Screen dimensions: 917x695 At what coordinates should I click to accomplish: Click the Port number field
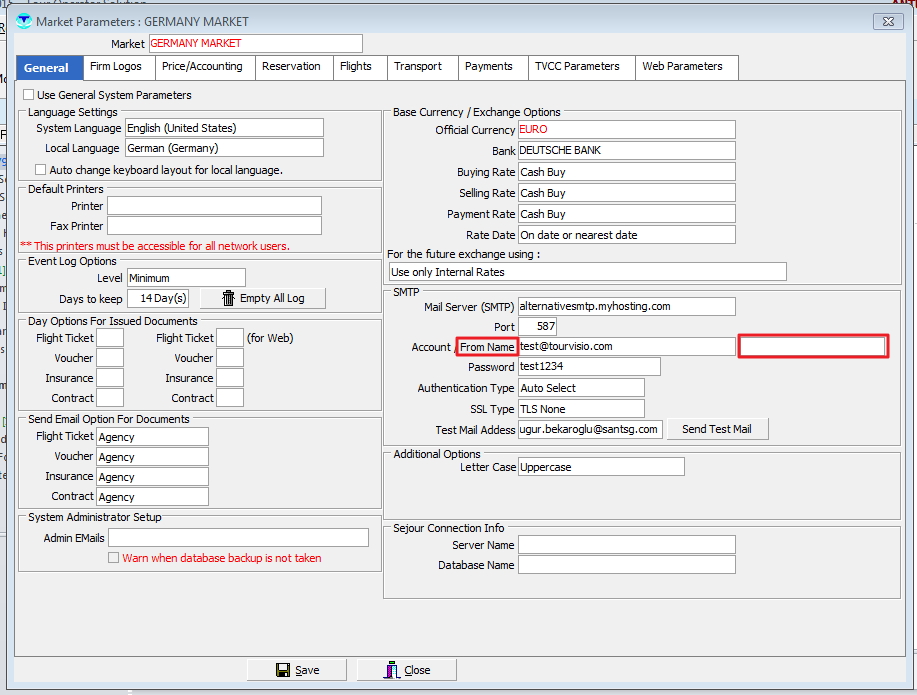click(x=537, y=327)
